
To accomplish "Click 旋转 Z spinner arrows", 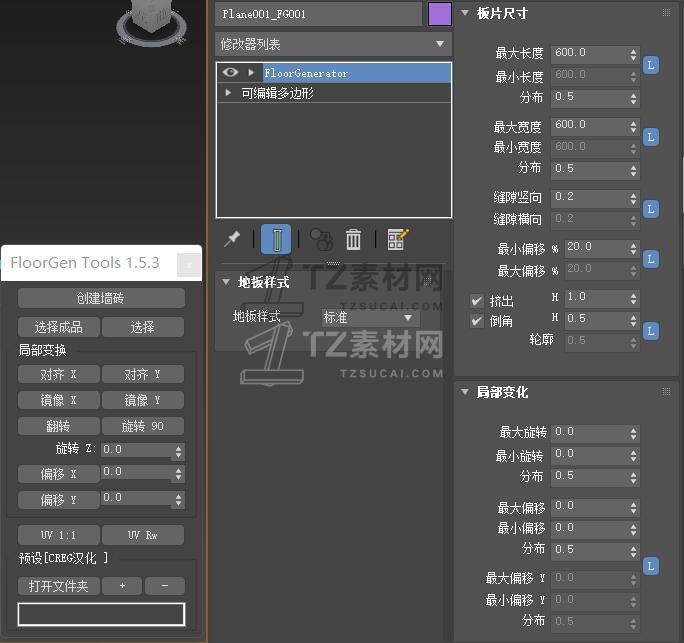I will [178, 451].
